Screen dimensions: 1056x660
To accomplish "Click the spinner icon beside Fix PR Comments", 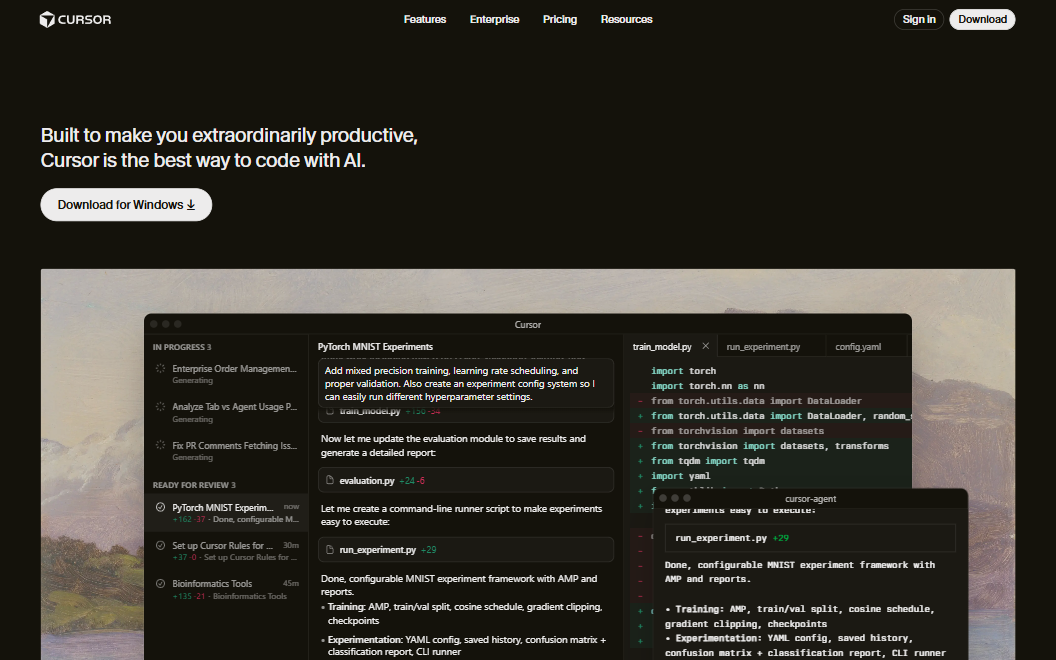I will [160, 446].
